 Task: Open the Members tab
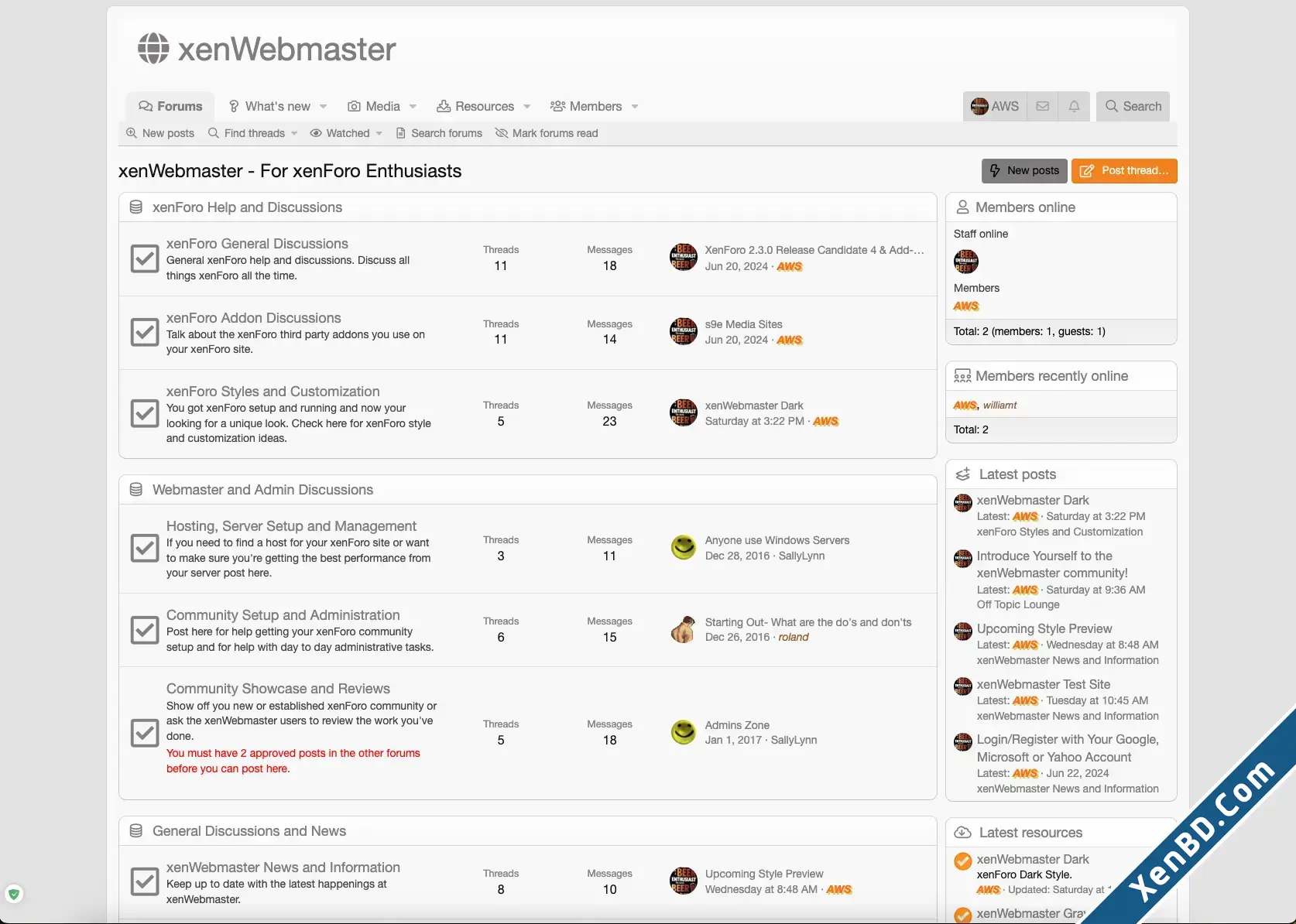point(586,106)
